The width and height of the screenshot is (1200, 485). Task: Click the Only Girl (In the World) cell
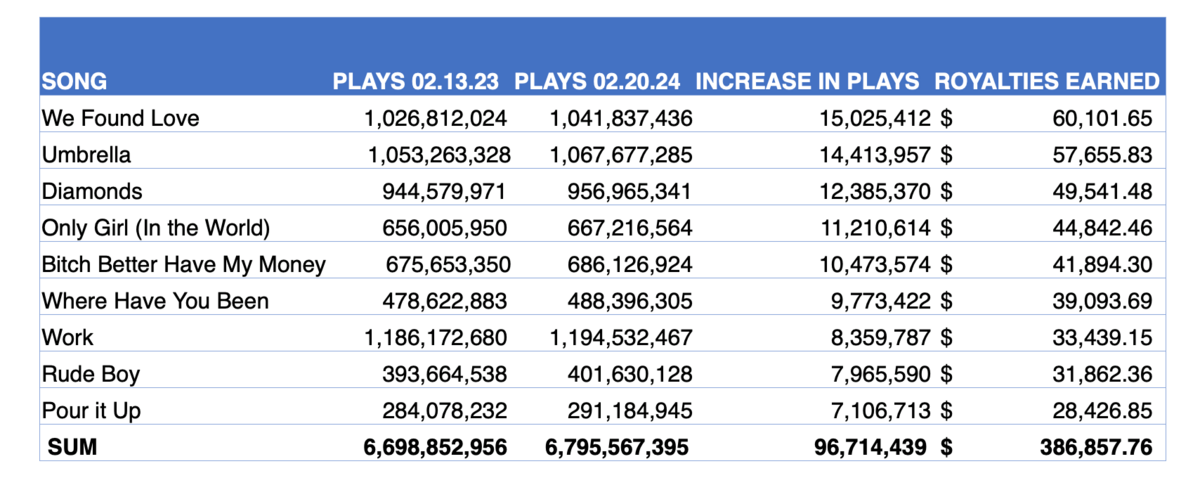click(156, 228)
